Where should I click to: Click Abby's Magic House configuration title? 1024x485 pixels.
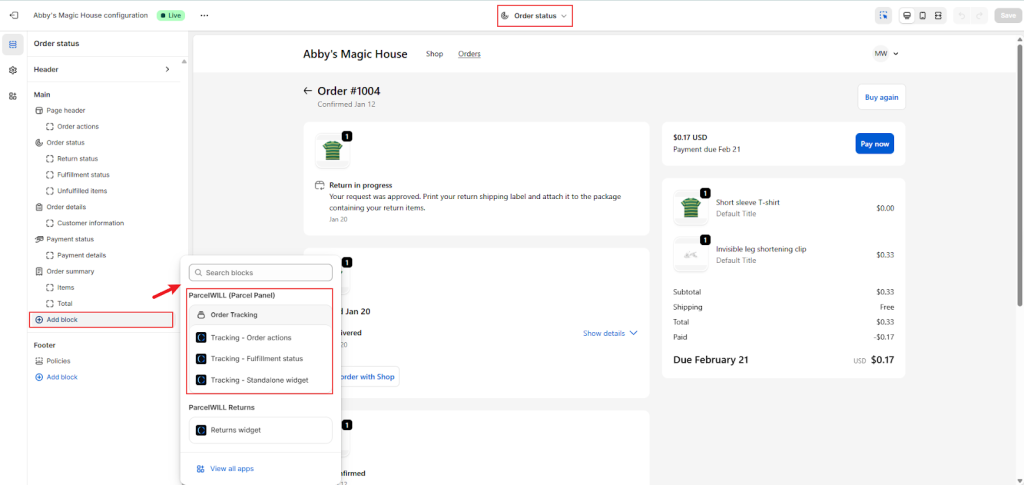tap(91, 15)
